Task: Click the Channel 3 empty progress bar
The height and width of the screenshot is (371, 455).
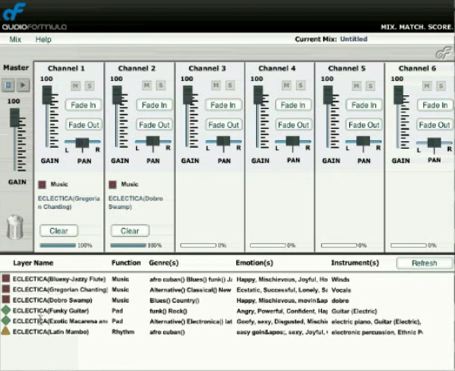Action: [x=198, y=245]
